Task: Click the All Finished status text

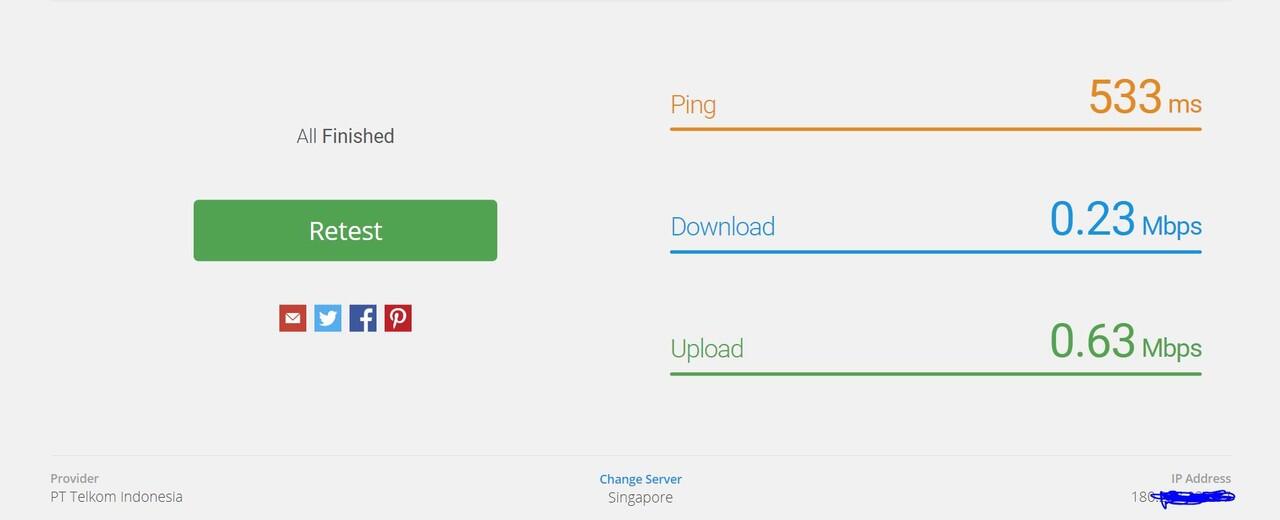Action: (x=345, y=136)
